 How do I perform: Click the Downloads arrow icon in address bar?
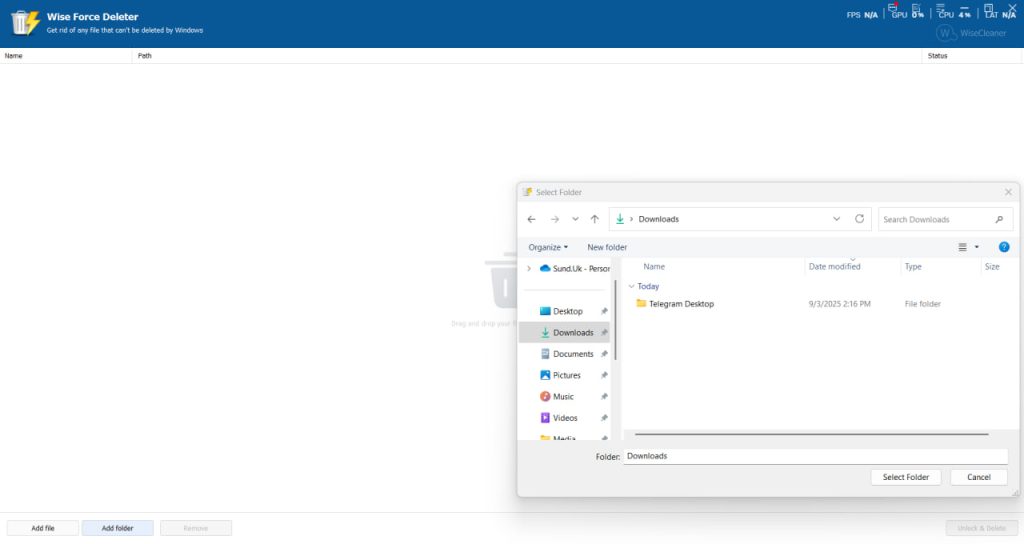point(620,219)
